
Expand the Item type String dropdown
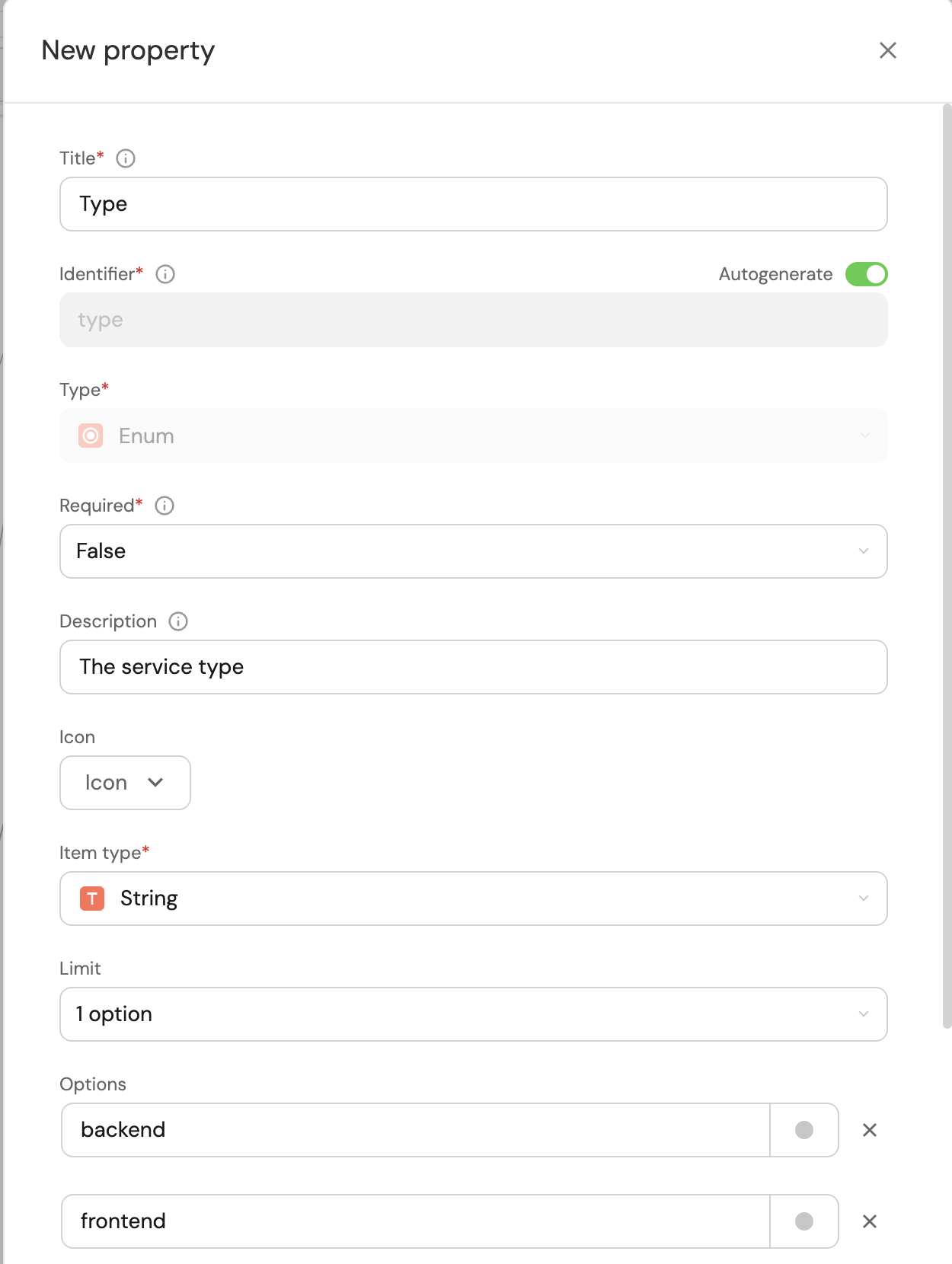point(473,899)
